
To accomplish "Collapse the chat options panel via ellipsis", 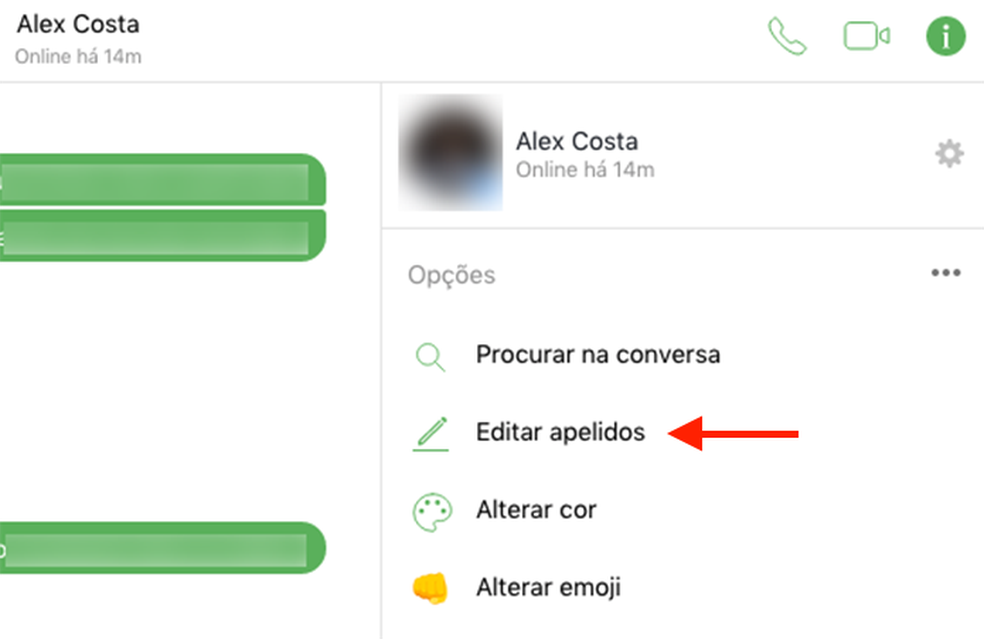I will pyautogui.click(x=946, y=272).
